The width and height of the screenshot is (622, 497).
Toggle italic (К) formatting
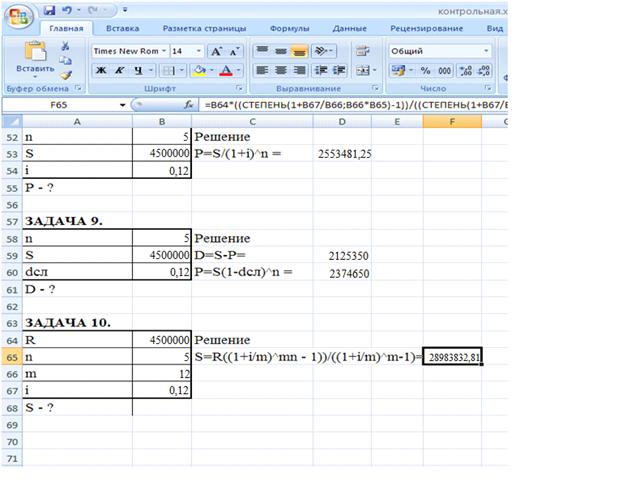coord(120,71)
